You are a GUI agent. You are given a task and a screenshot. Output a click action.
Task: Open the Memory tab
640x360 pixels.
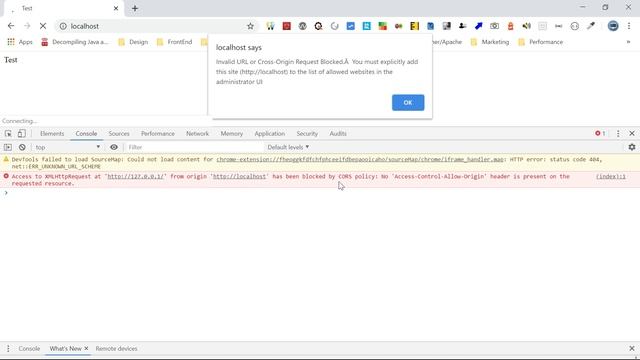click(x=231, y=133)
